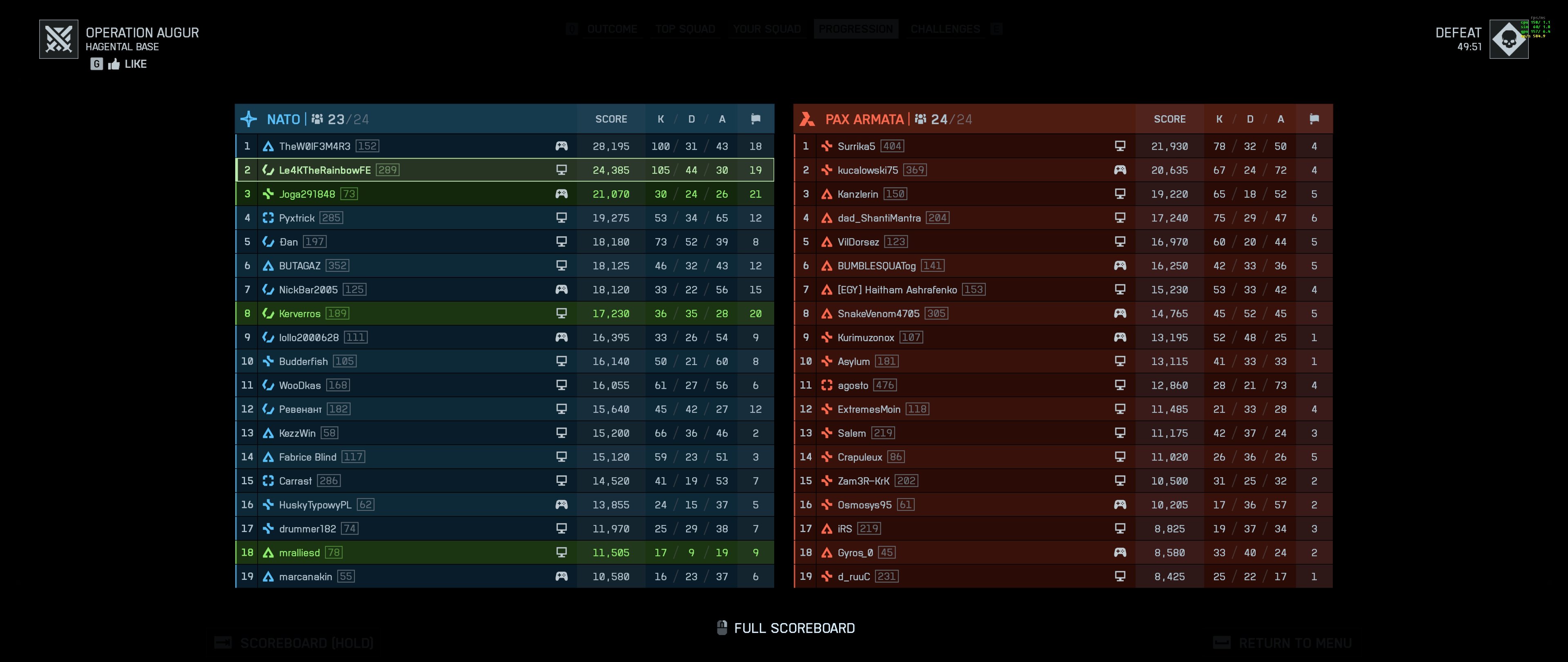
Task: Click the NATO flag objectives column icon
Action: (755, 119)
